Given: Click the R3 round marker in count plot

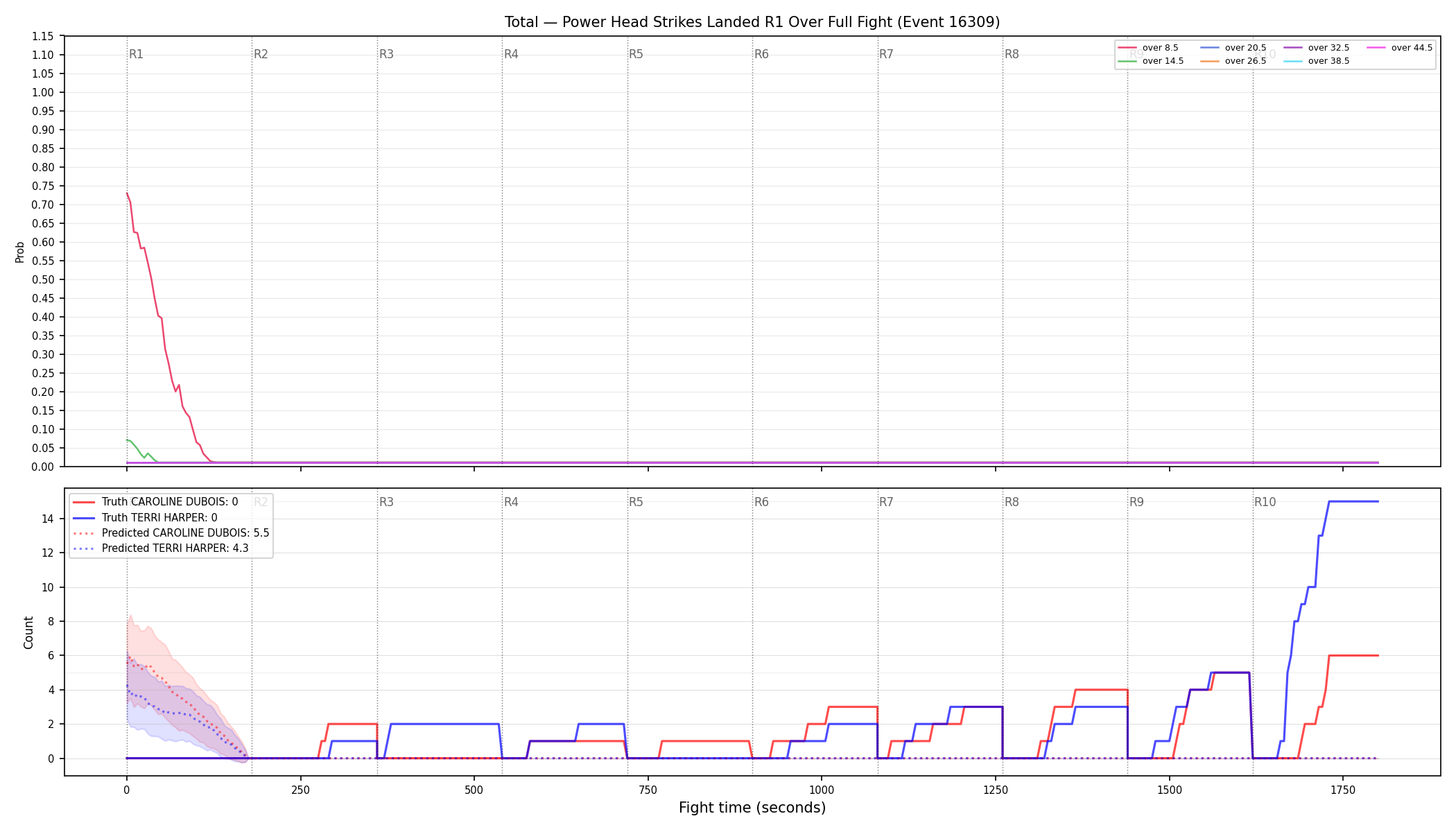Looking at the screenshot, I should [386, 502].
